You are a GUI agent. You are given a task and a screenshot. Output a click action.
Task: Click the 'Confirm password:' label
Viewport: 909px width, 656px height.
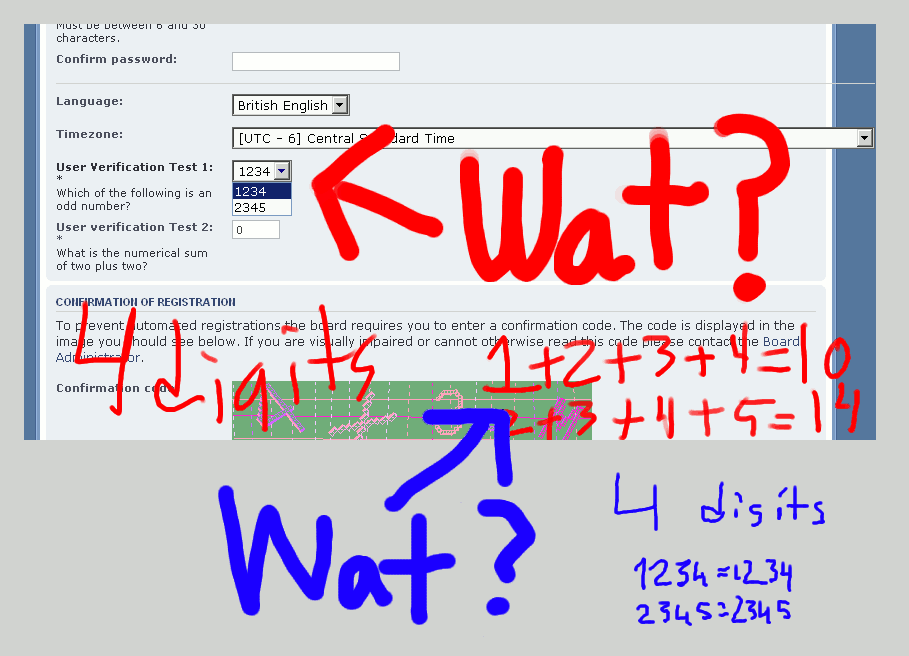[x=116, y=60]
